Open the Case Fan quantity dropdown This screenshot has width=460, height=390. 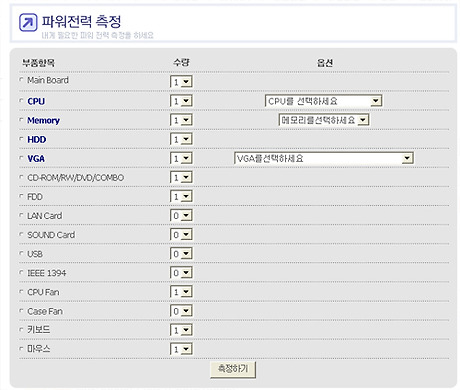click(181, 311)
